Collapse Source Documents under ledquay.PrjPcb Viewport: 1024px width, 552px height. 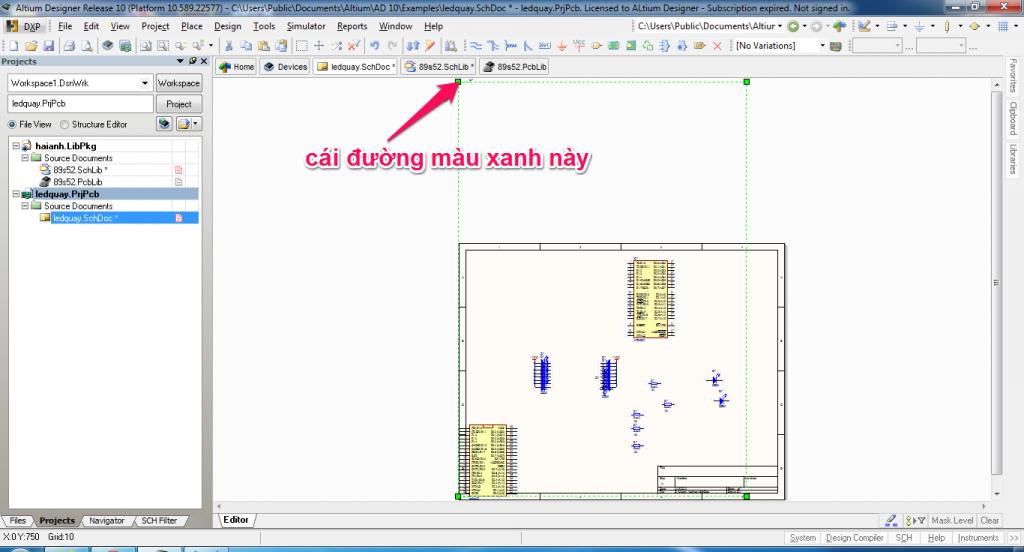(25, 206)
